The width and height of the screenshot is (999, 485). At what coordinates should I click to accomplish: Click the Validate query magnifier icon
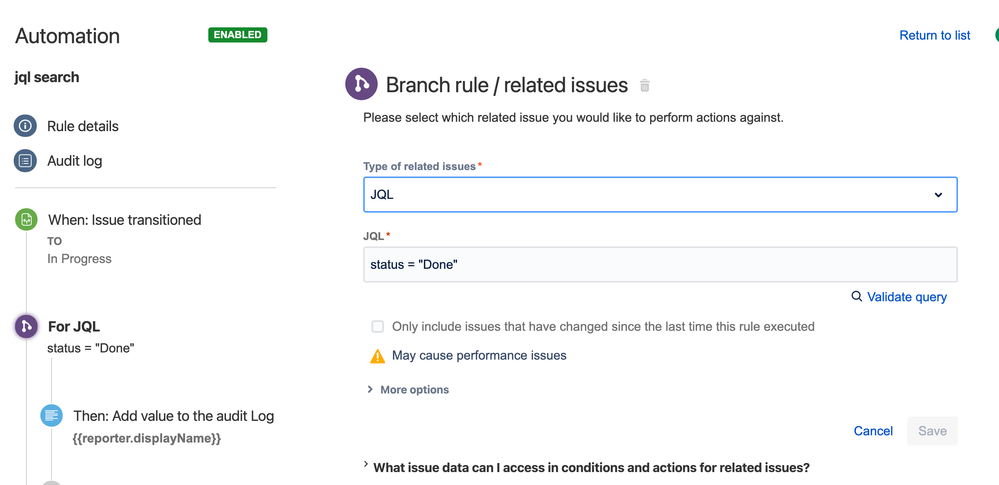click(857, 296)
